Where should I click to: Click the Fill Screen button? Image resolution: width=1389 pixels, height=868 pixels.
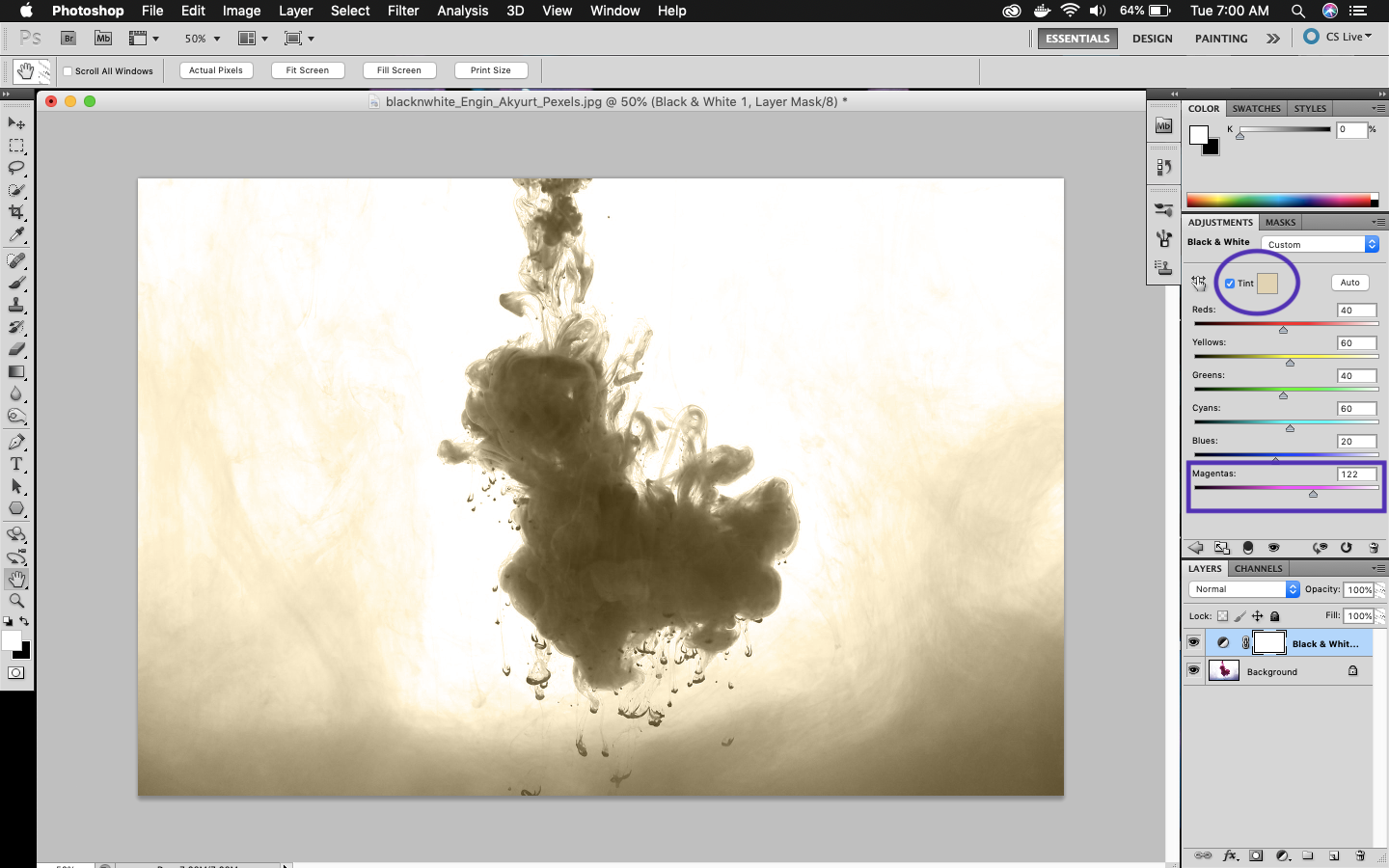tap(399, 70)
